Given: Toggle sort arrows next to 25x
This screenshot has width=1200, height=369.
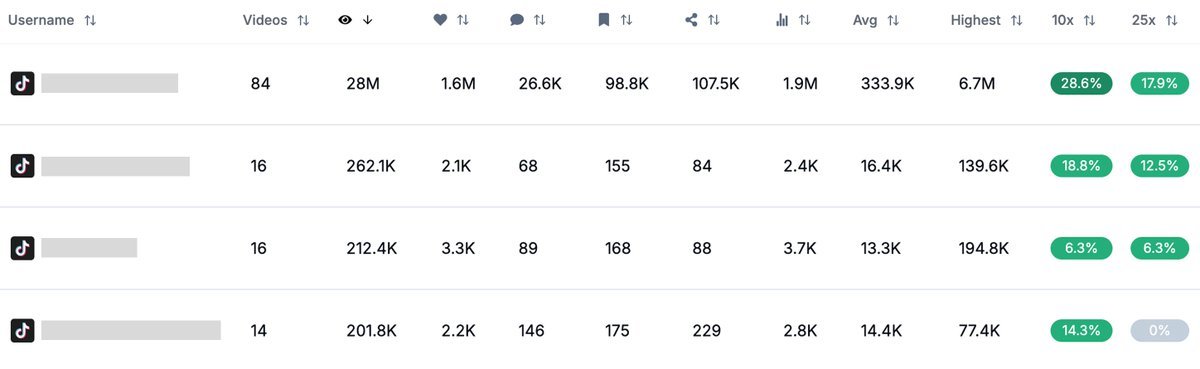Looking at the screenshot, I should (x=1171, y=20).
